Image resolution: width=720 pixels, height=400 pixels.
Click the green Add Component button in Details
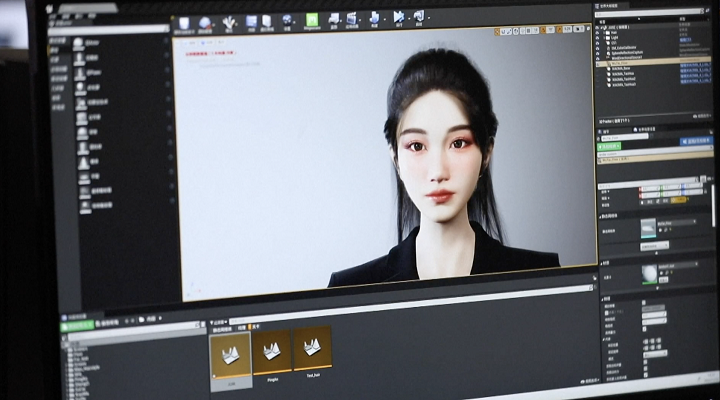pos(613,146)
